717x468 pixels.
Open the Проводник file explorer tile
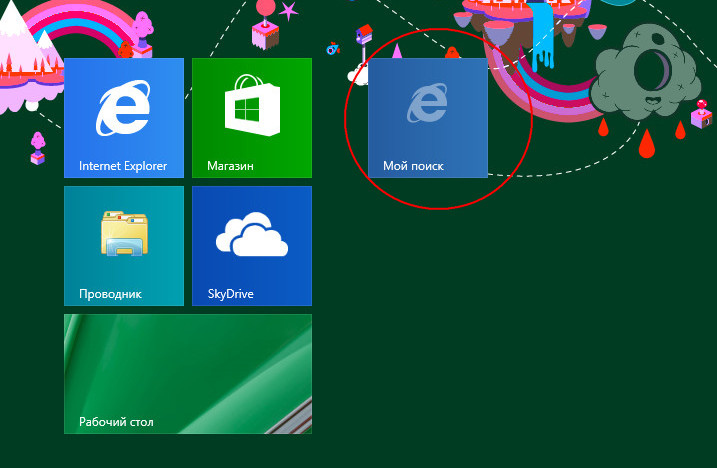(x=124, y=246)
